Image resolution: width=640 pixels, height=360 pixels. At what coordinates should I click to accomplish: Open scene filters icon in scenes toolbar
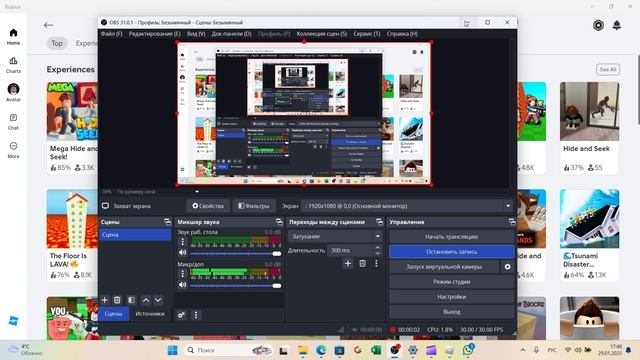tap(131, 300)
